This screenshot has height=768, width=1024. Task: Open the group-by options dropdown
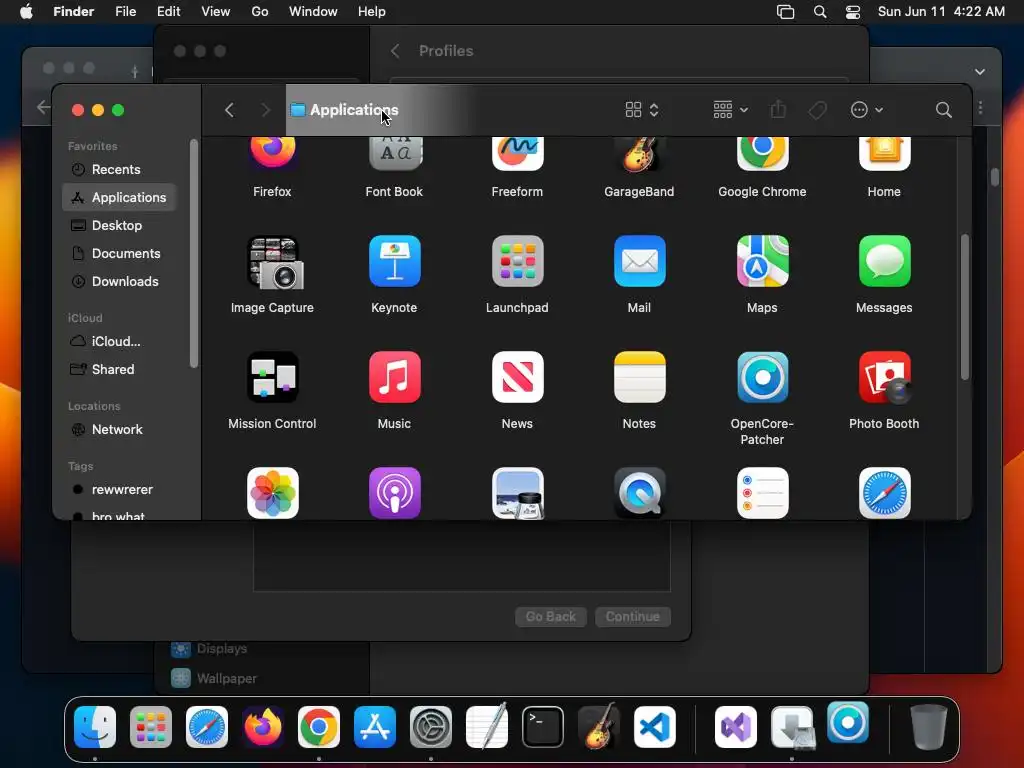(x=730, y=110)
